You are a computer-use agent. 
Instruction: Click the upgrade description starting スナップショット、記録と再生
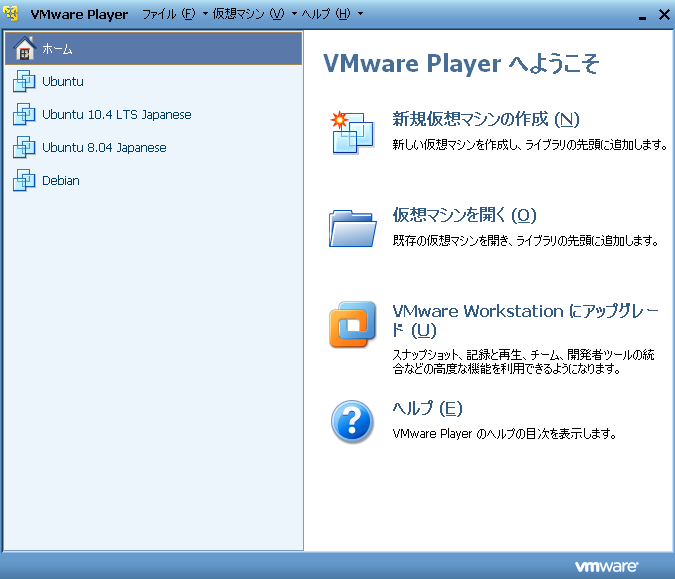pos(523,362)
